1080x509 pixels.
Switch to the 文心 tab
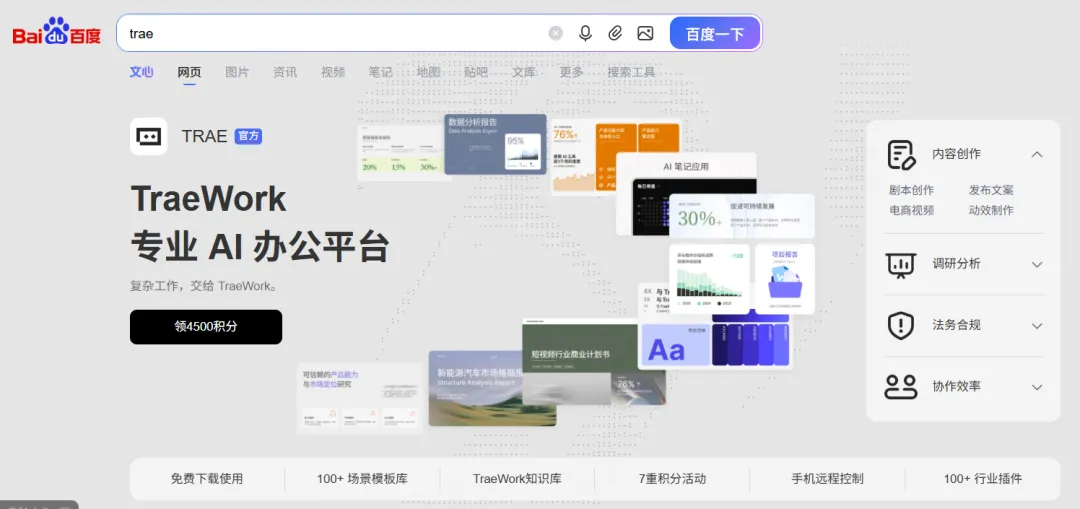(x=142, y=72)
